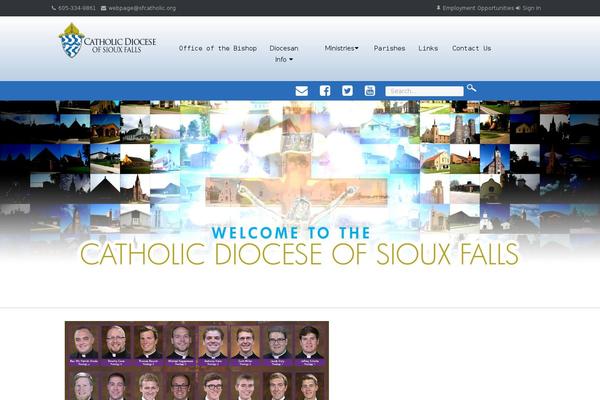Open the Twitter icon link
600x400 pixels.
coord(347,91)
